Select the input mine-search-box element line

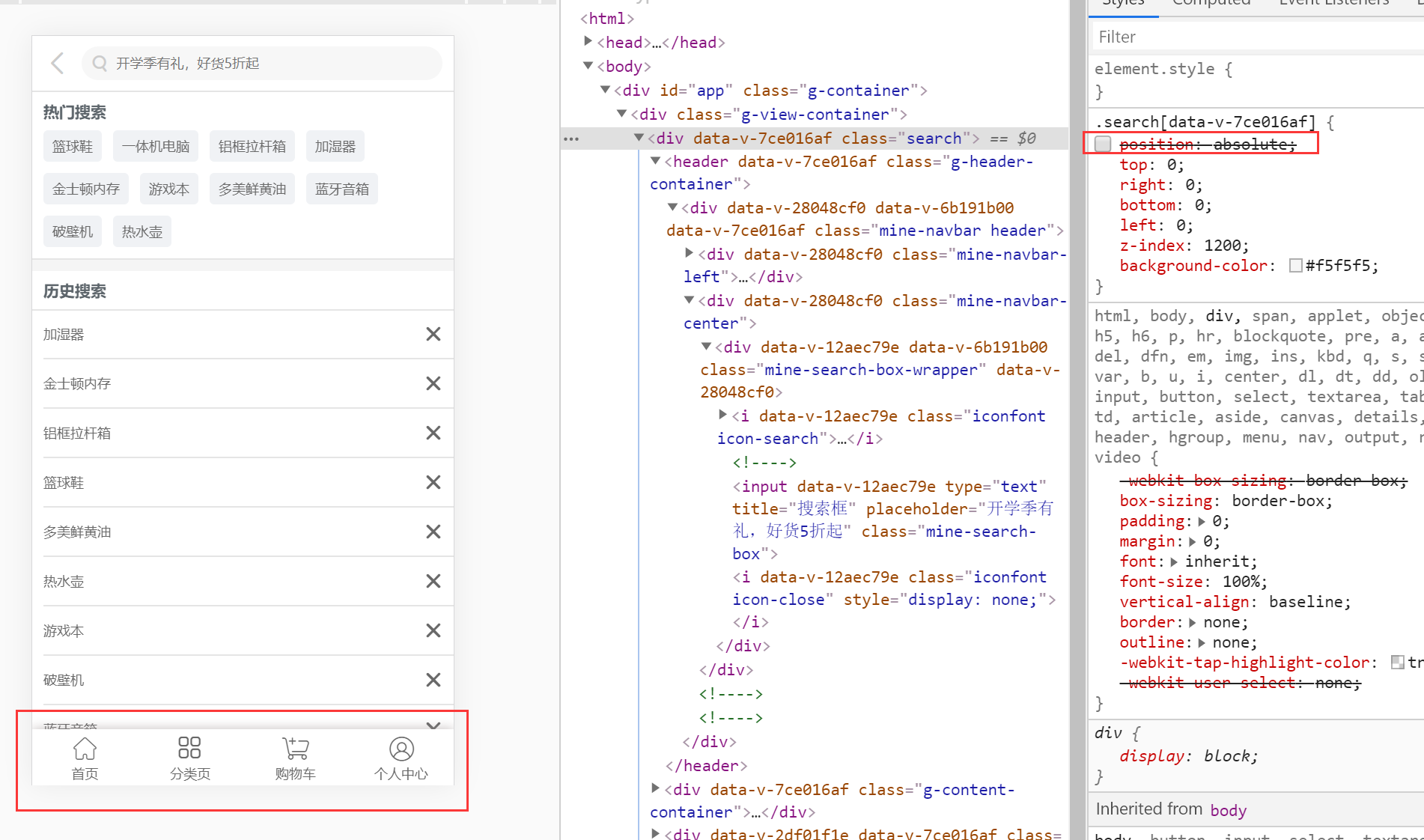click(x=893, y=520)
